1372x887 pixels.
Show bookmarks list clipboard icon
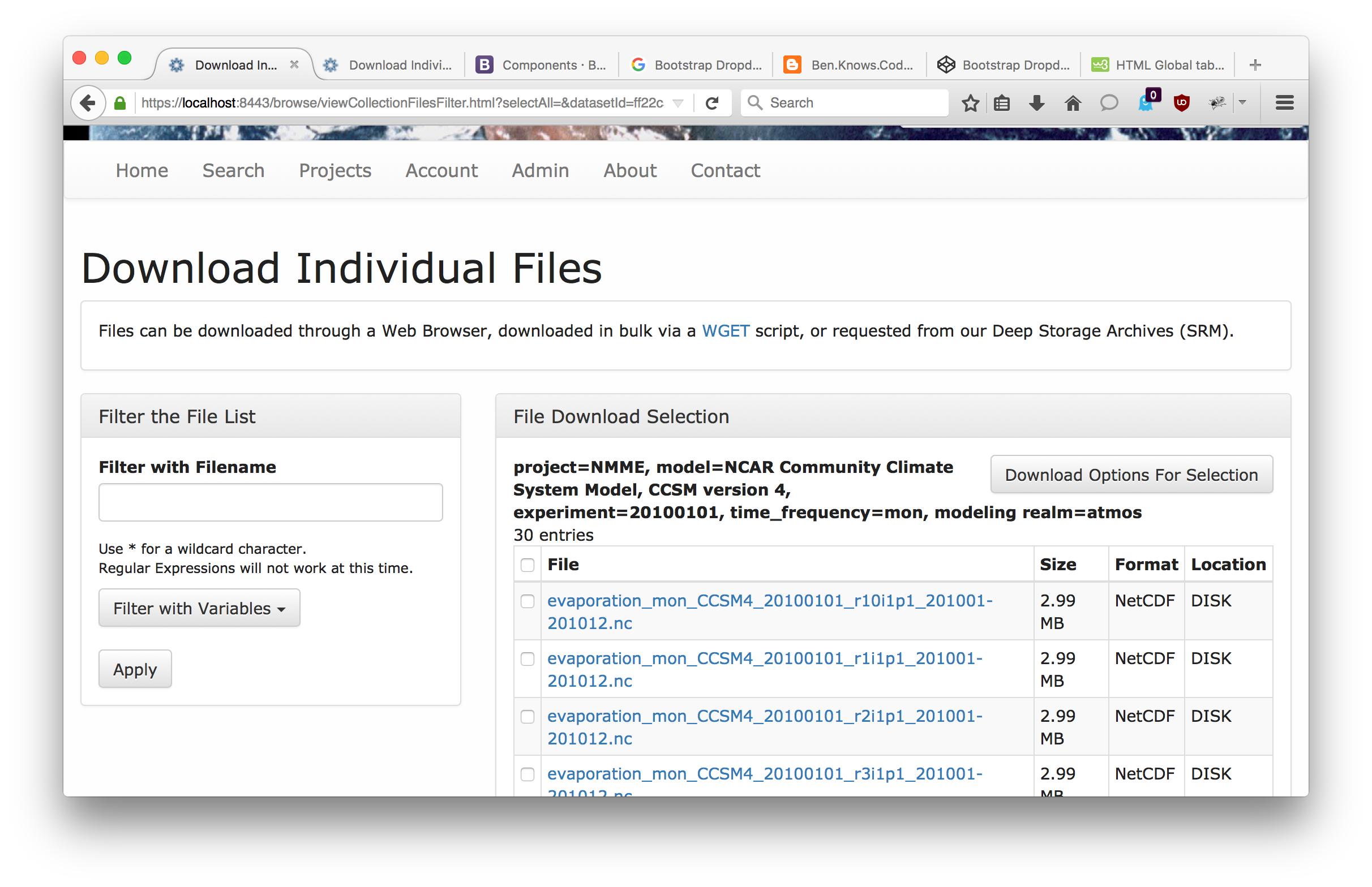click(x=1002, y=103)
